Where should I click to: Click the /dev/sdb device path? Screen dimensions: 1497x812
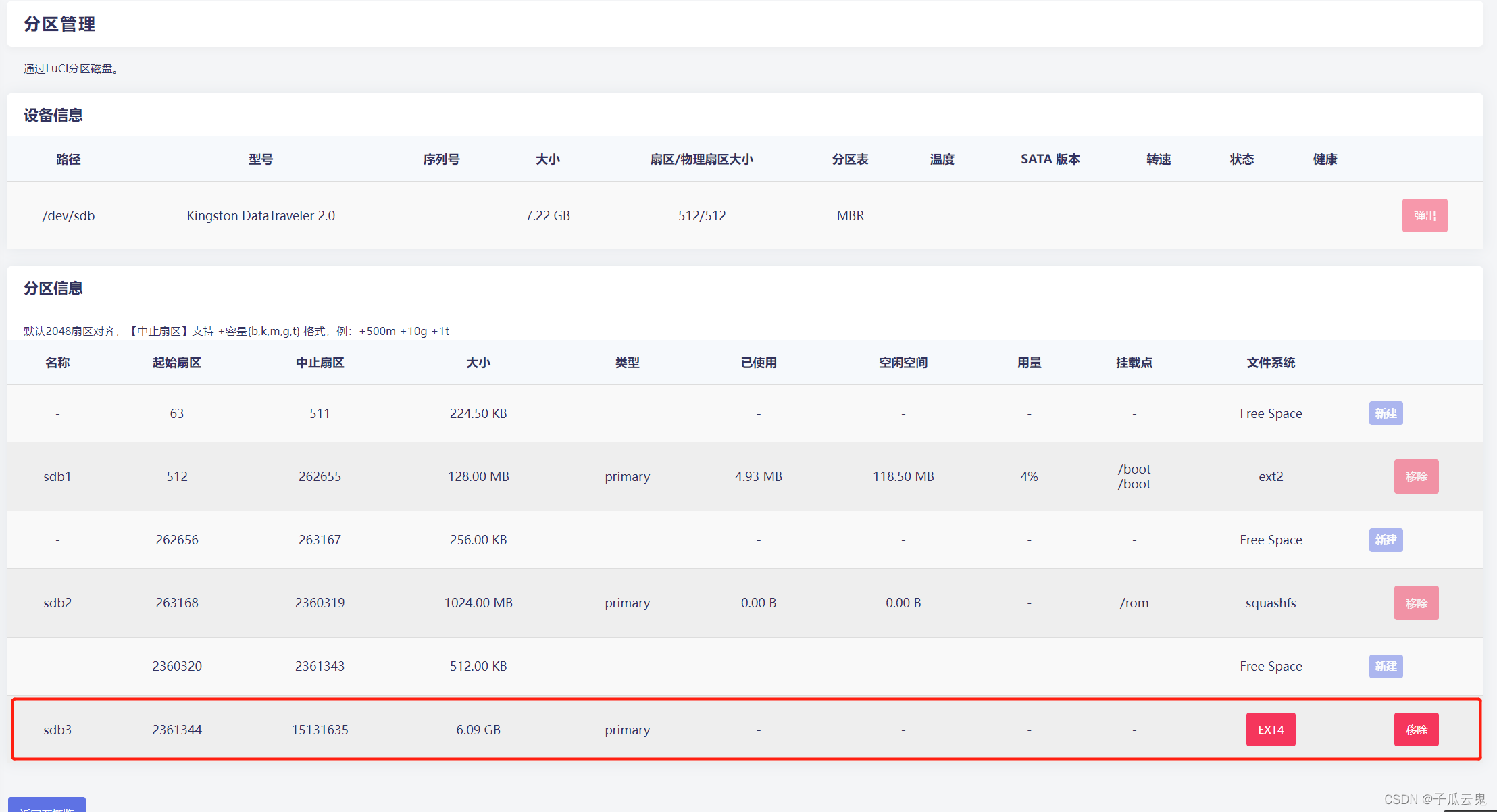68,215
